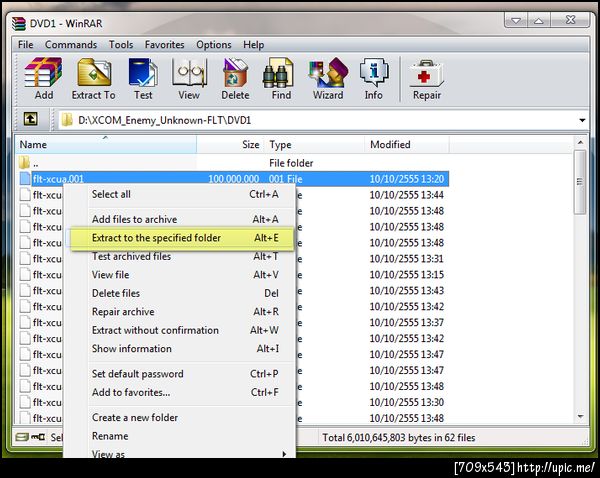Open the View file toolbar icon
Viewport: 600px width, 478px height.
point(189,78)
